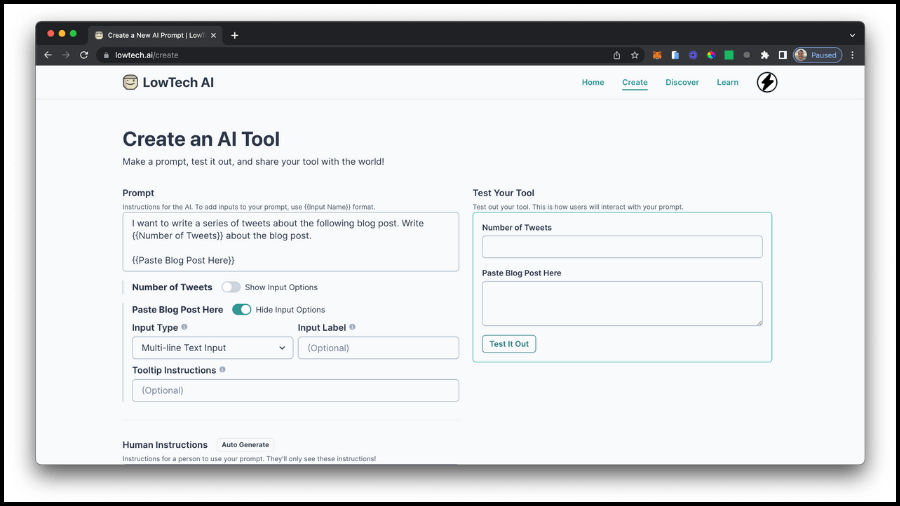
Task: Reload the page with the refresh icon
Action: tap(84, 55)
